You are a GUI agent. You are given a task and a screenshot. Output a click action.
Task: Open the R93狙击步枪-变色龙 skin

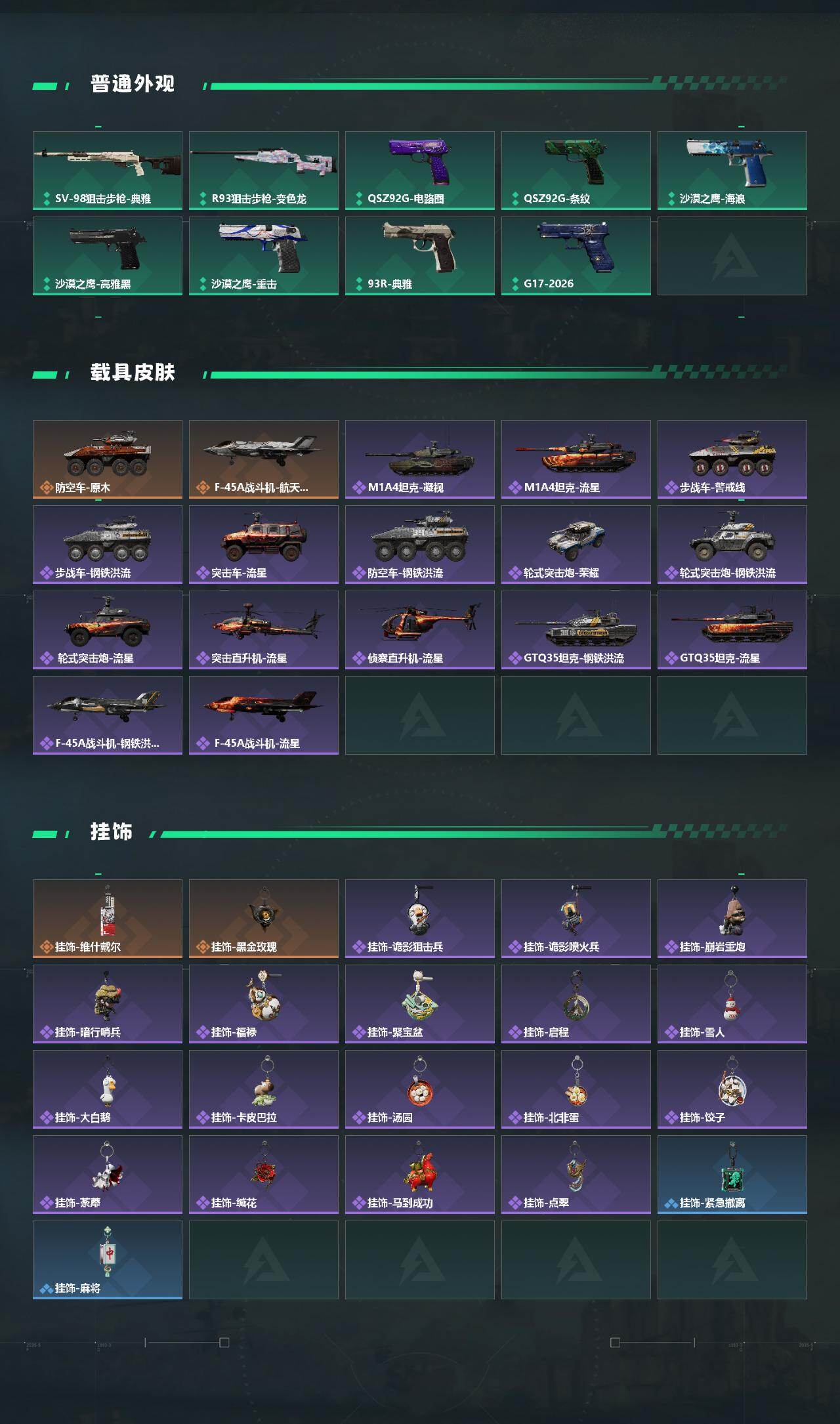[264, 171]
